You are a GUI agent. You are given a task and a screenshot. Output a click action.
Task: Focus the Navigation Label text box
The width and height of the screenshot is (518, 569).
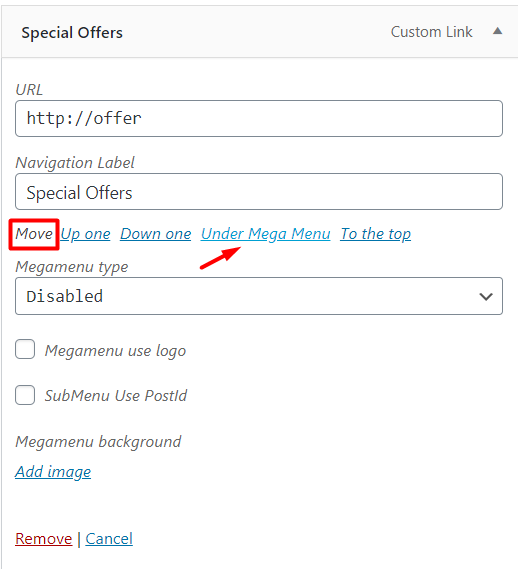coord(259,192)
